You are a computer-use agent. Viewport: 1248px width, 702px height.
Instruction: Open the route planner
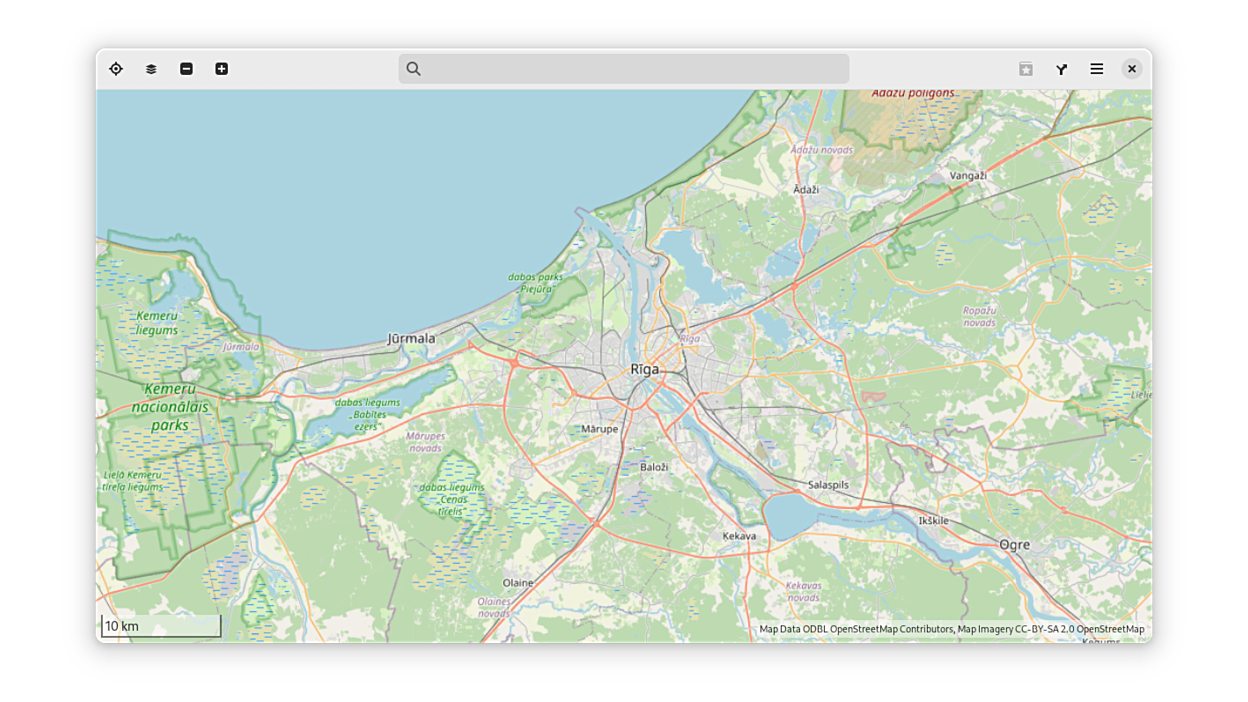(x=1061, y=69)
